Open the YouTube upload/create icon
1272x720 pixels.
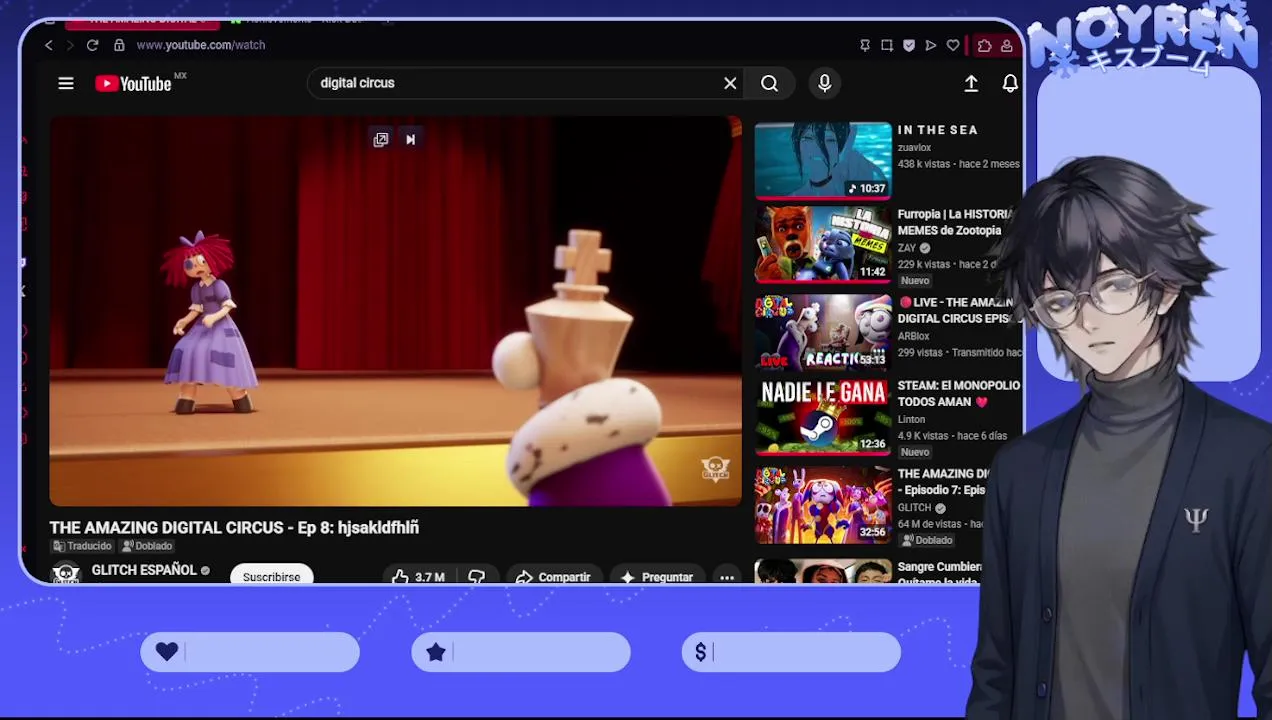pos(971,84)
